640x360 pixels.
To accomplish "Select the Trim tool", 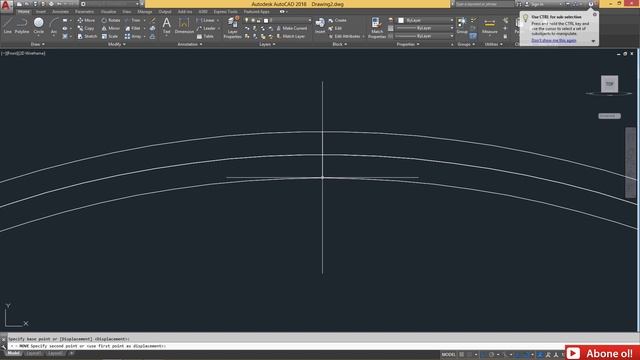I will (133, 20).
